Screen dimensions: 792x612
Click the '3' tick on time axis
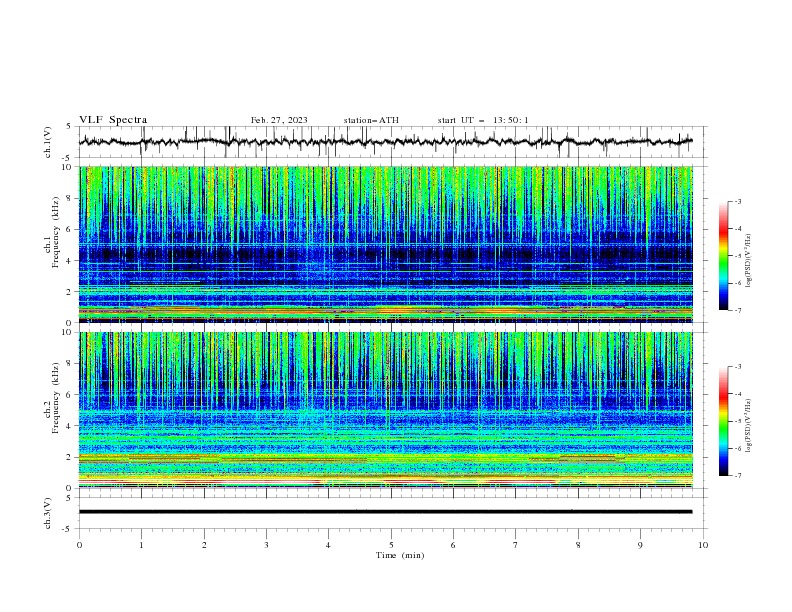pos(266,545)
